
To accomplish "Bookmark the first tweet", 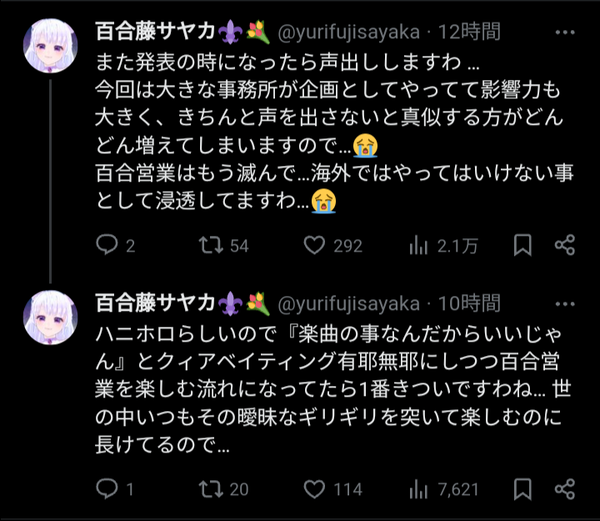I will [522, 245].
